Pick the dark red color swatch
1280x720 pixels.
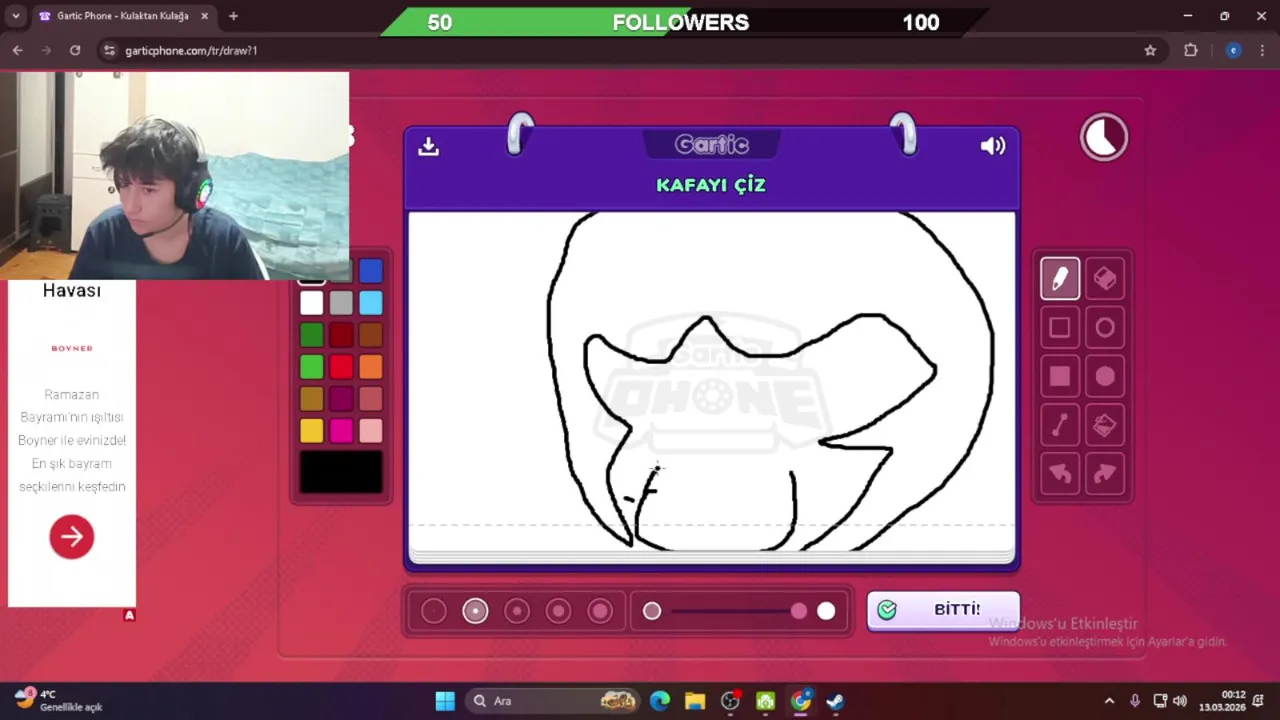tap(341, 335)
